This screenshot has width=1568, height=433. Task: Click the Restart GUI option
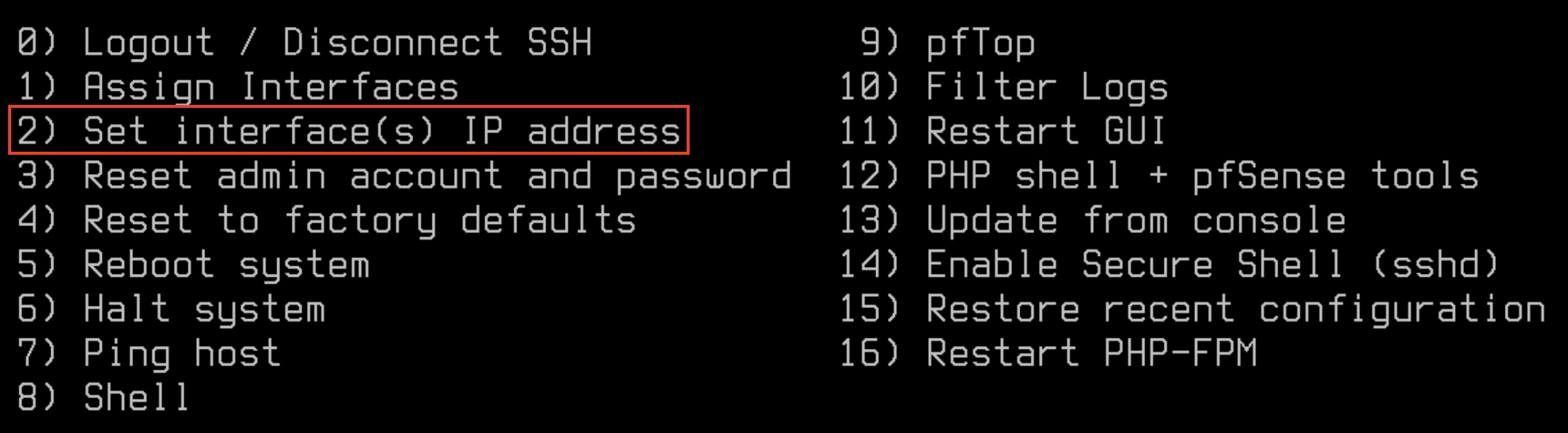pyautogui.click(x=1046, y=131)
